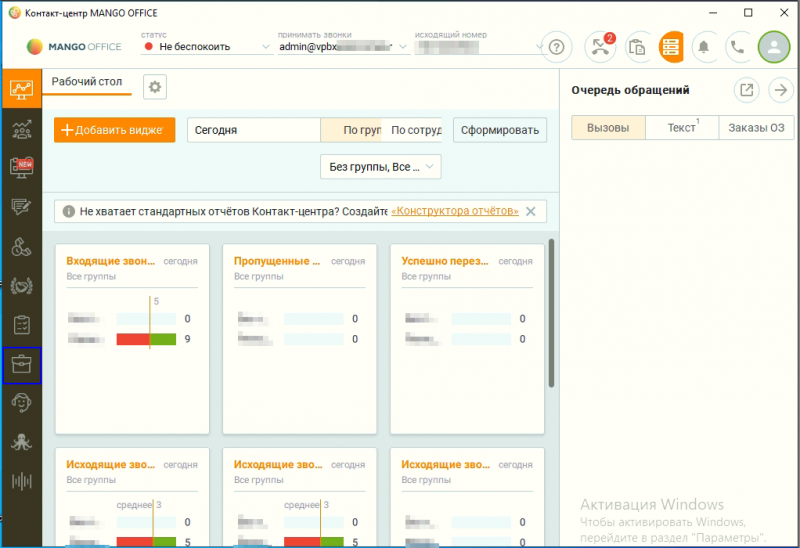Switch report mode to "По сотрудникам"
800x548 pixels.
[415, 130]
